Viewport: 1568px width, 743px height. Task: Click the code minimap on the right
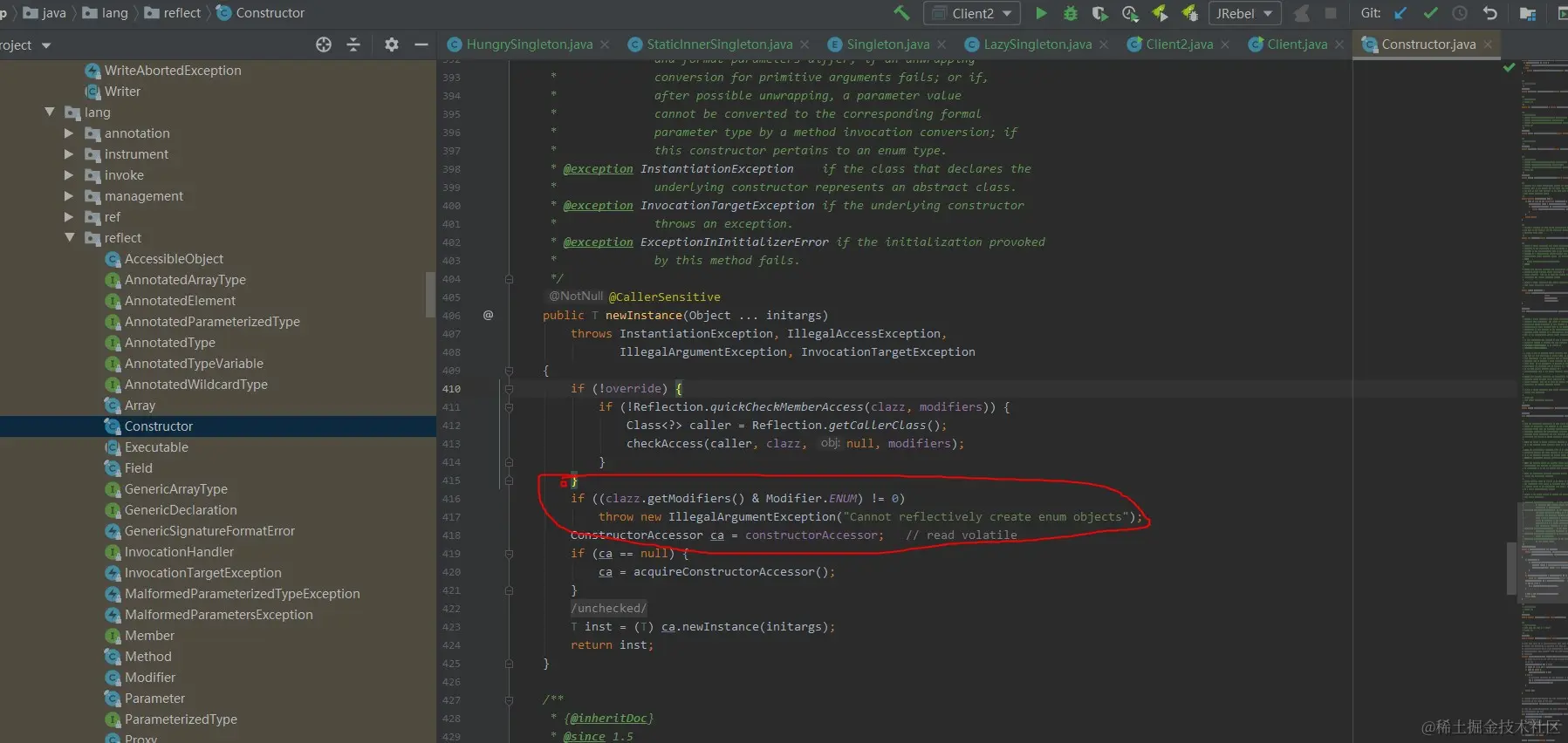coord(1544,401)
